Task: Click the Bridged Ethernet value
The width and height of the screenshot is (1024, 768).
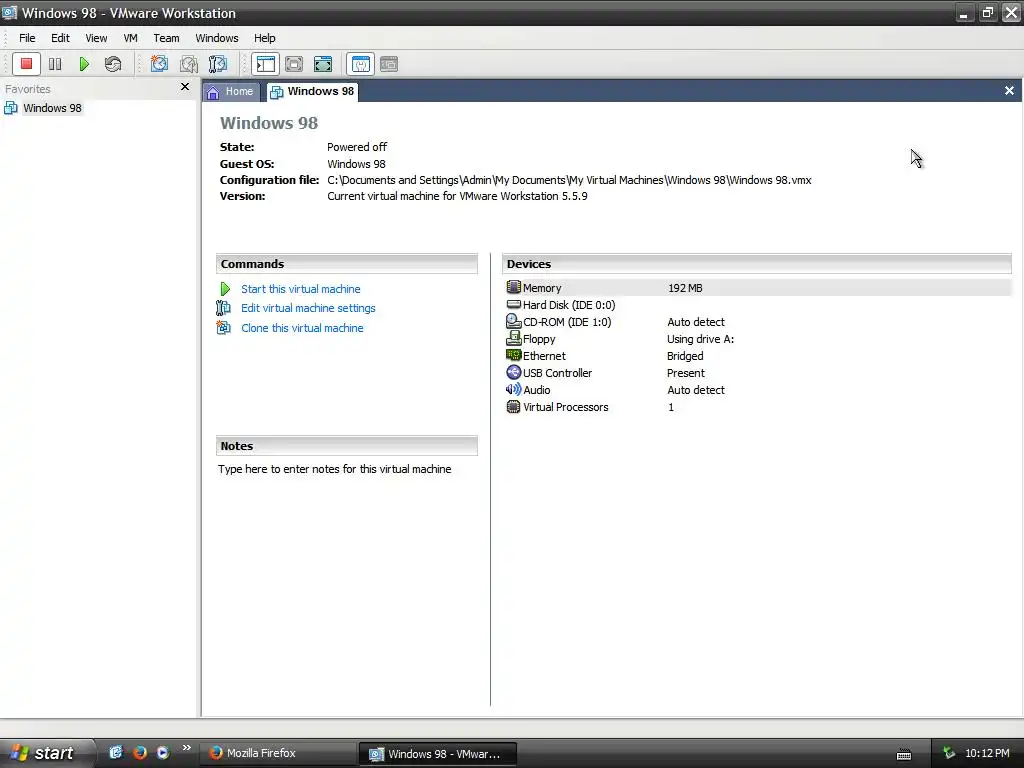Action: tap(685, 356)
